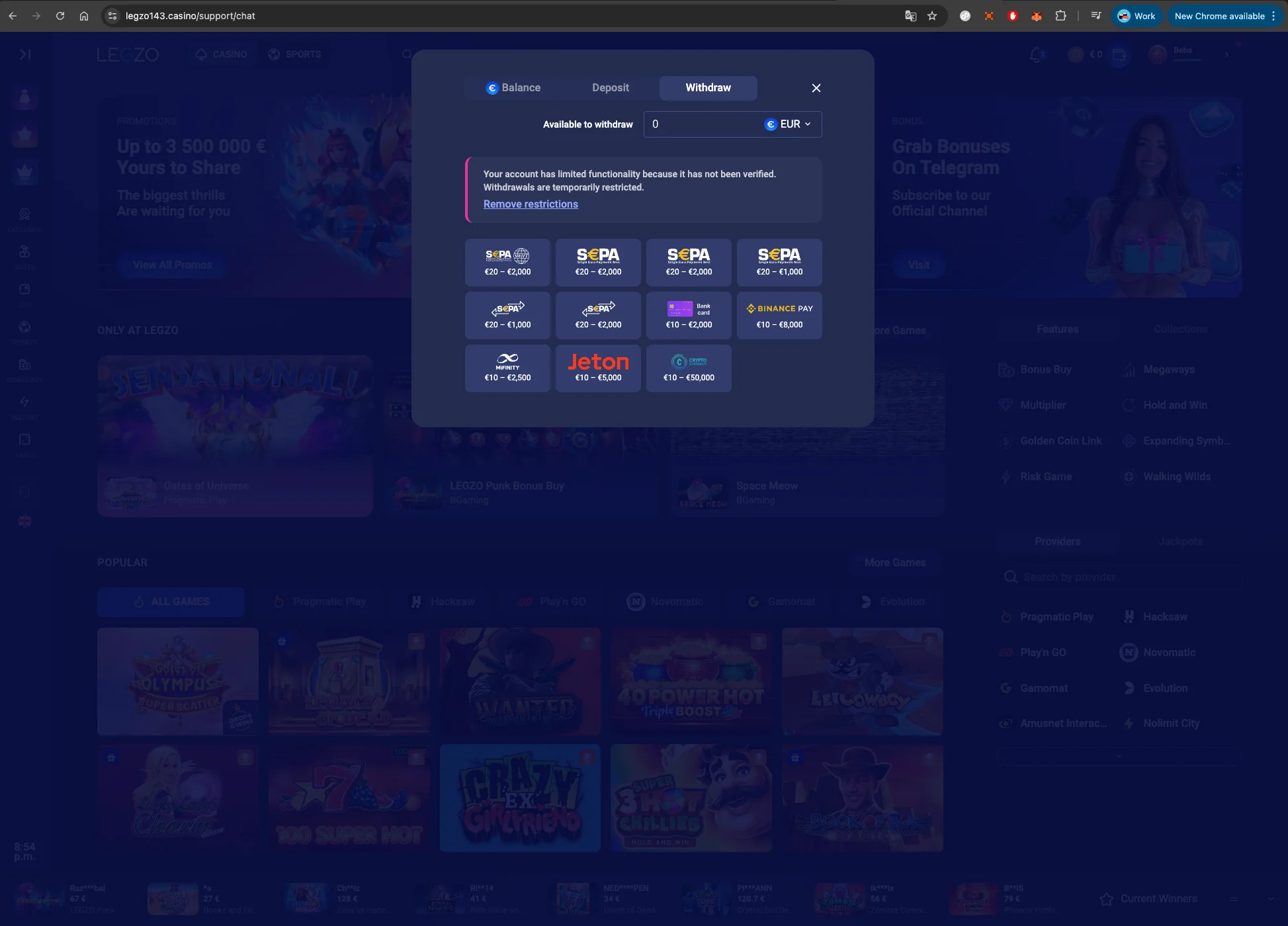Select the Withdraw tab

coord(708,88)
